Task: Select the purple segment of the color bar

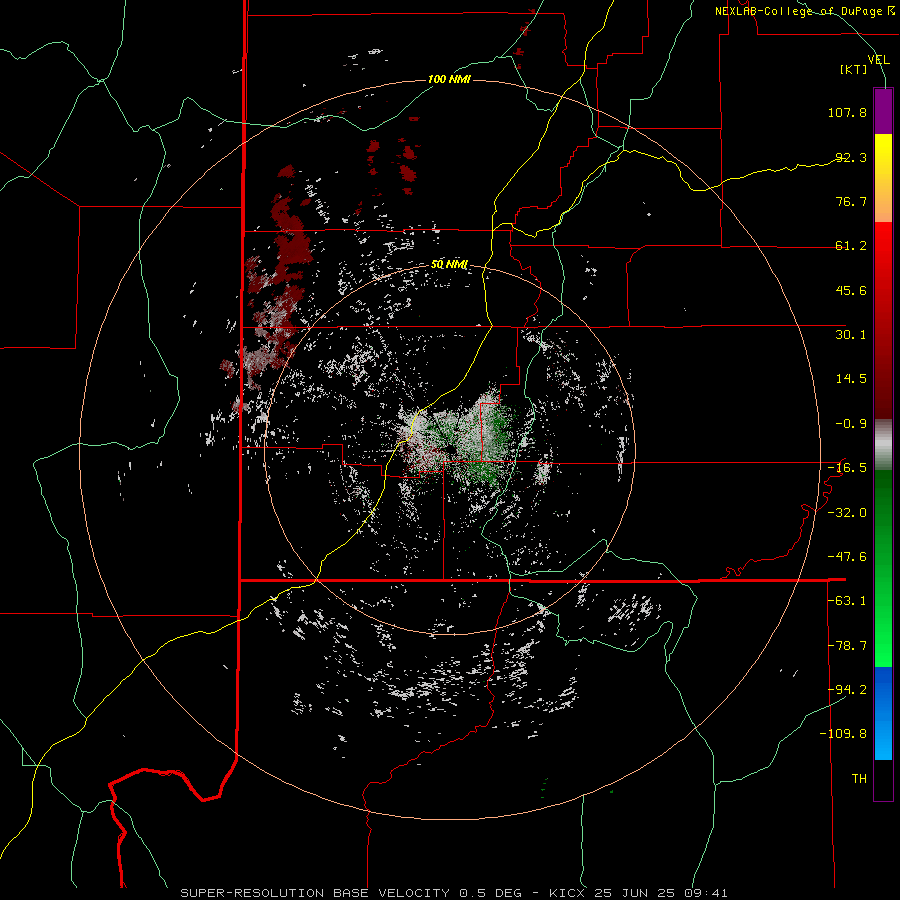Action: point(883,111)
